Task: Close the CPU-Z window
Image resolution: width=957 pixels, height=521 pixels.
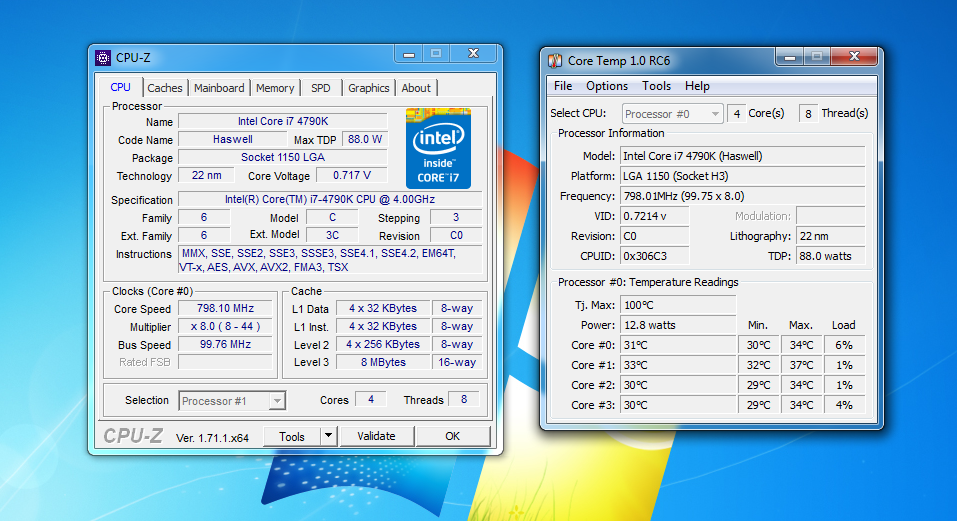Action: [473, 54]
